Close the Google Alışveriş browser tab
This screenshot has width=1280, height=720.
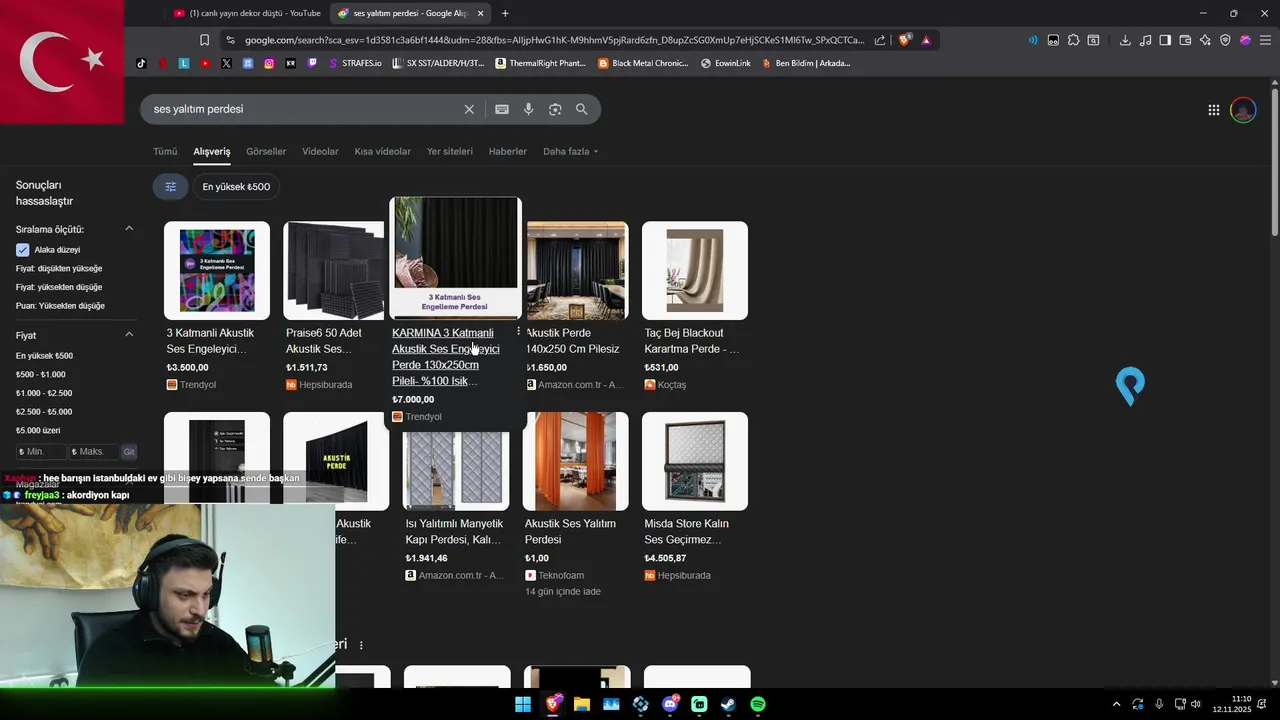click(x=480, y=13)
